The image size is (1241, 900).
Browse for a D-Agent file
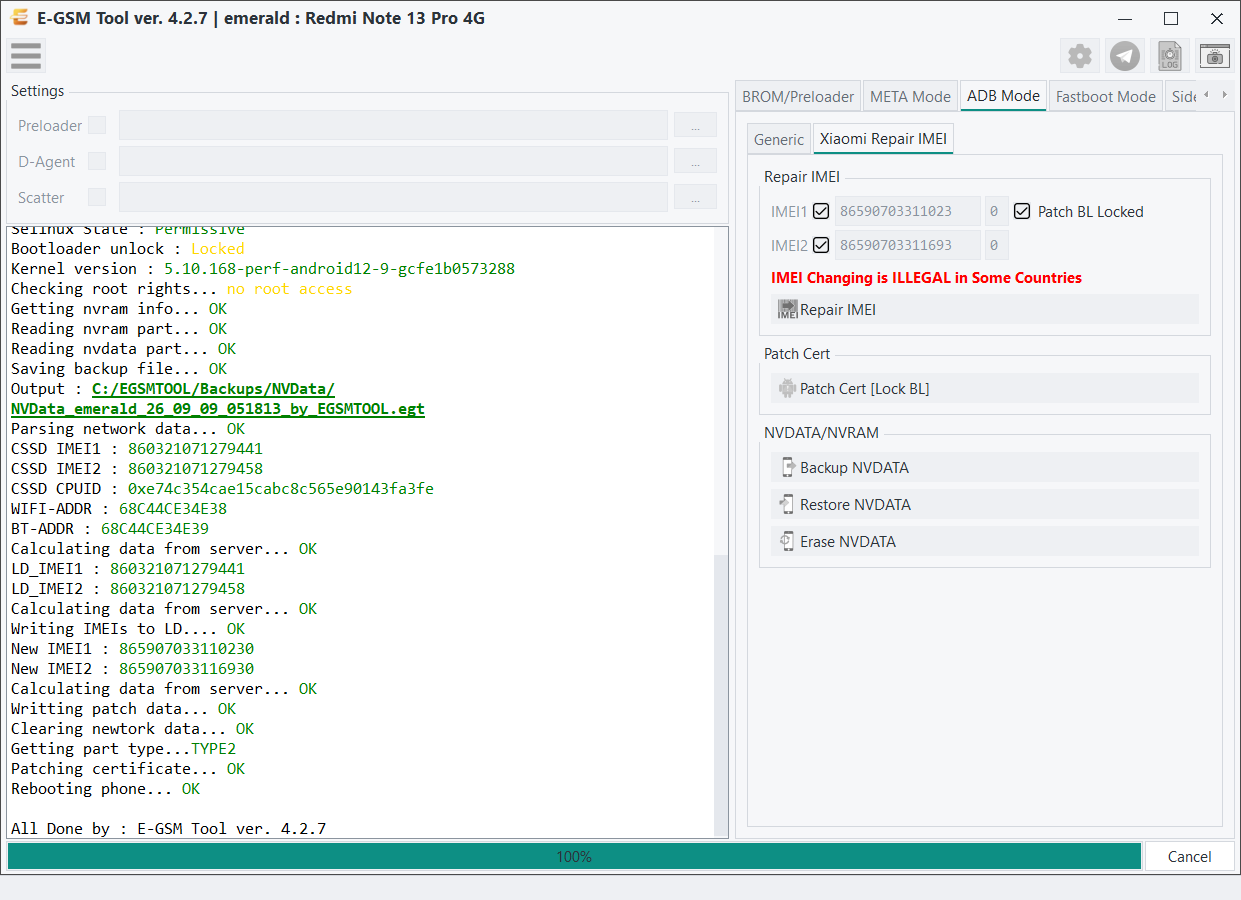(x=695, y=161)
